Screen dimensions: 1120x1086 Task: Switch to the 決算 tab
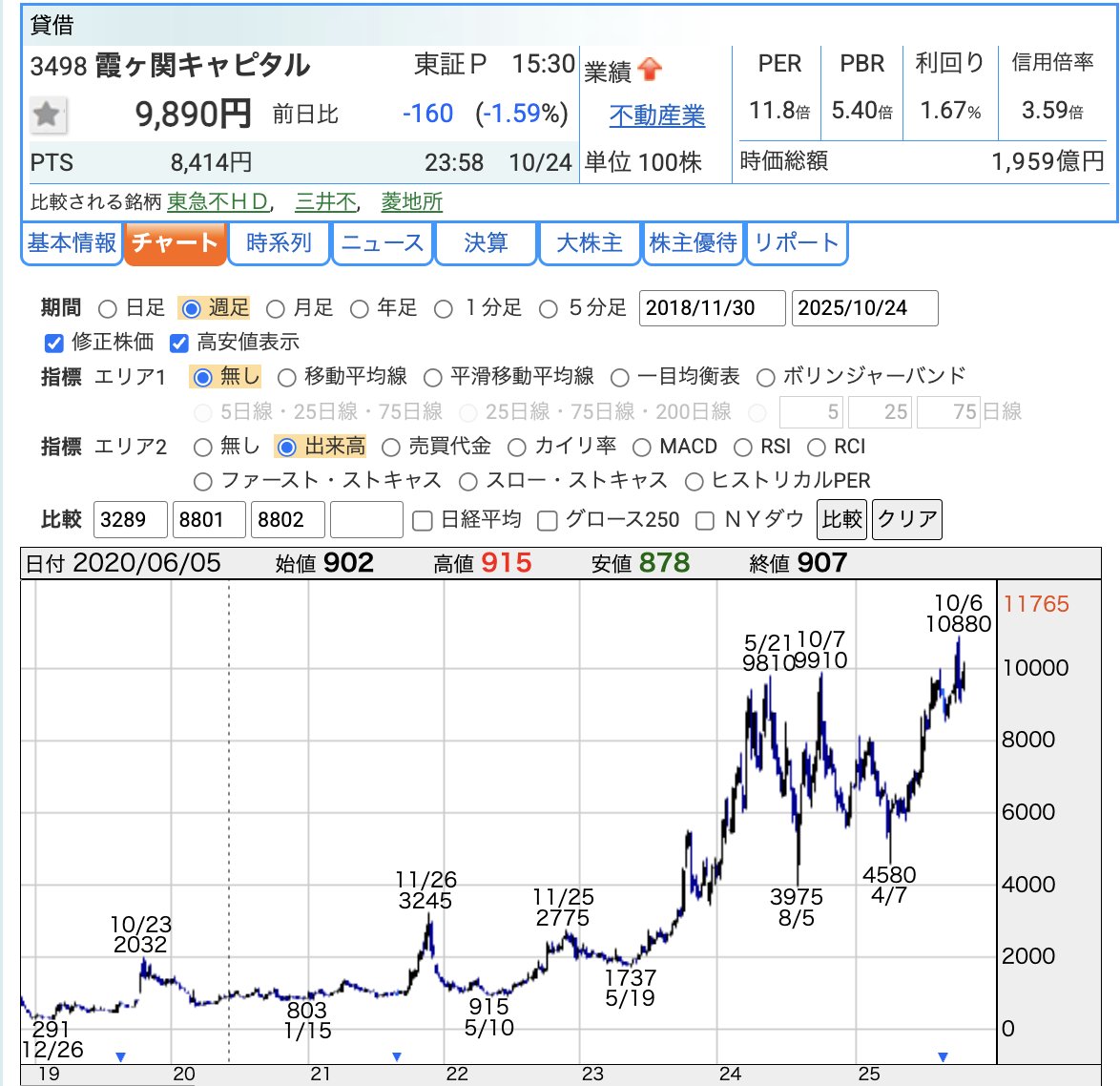486,243
